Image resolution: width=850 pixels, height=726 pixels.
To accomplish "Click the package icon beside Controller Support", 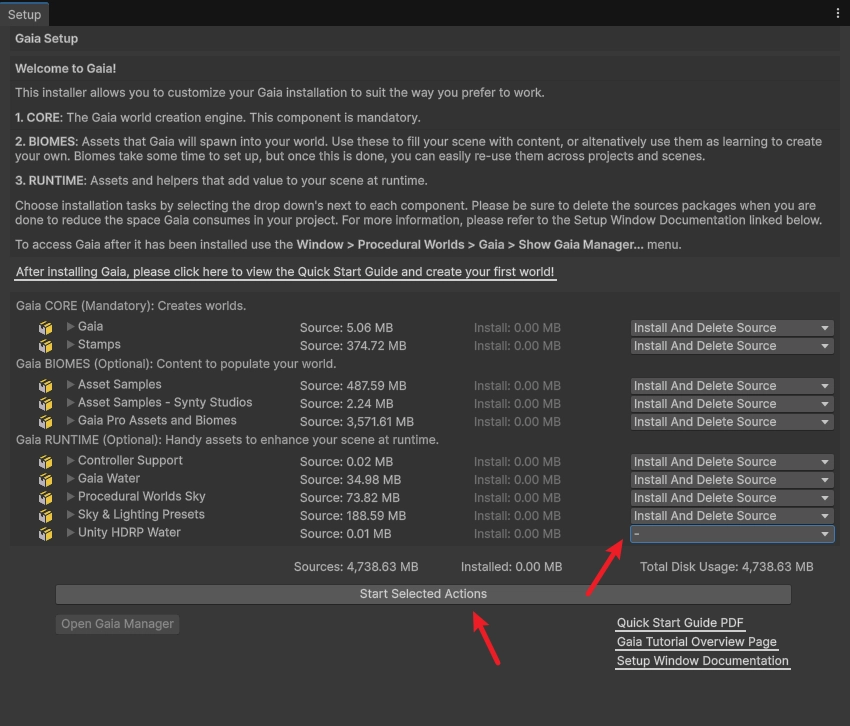I will pyautogui.click(x=46, y=461).
